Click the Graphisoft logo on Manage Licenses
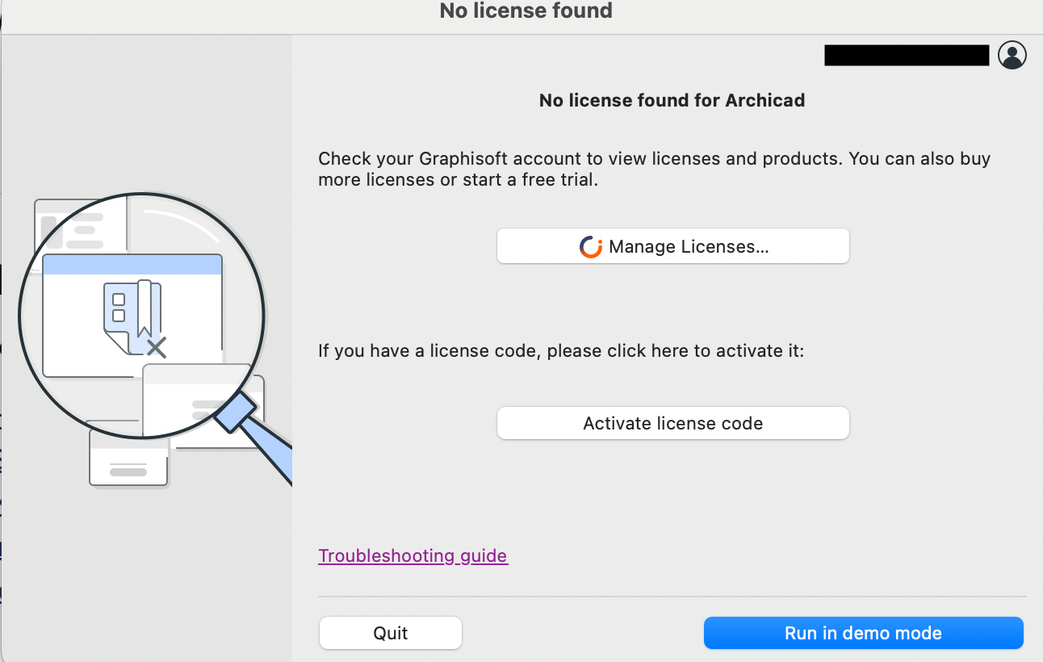The height and width of the screenshot is (662, 1043). (591, 247)
